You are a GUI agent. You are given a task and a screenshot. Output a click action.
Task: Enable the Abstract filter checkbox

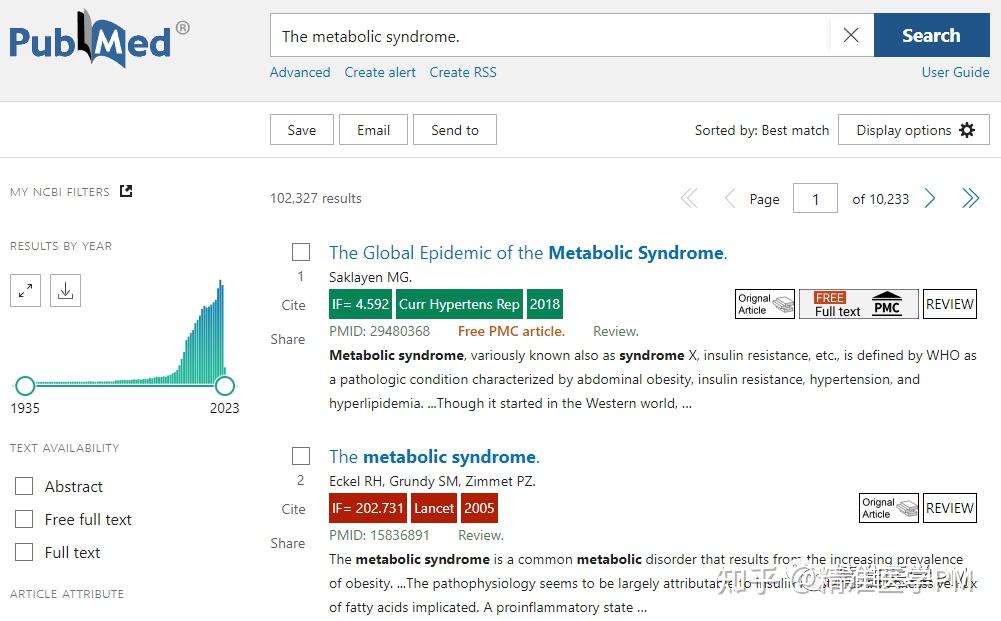tap(24, 486)
